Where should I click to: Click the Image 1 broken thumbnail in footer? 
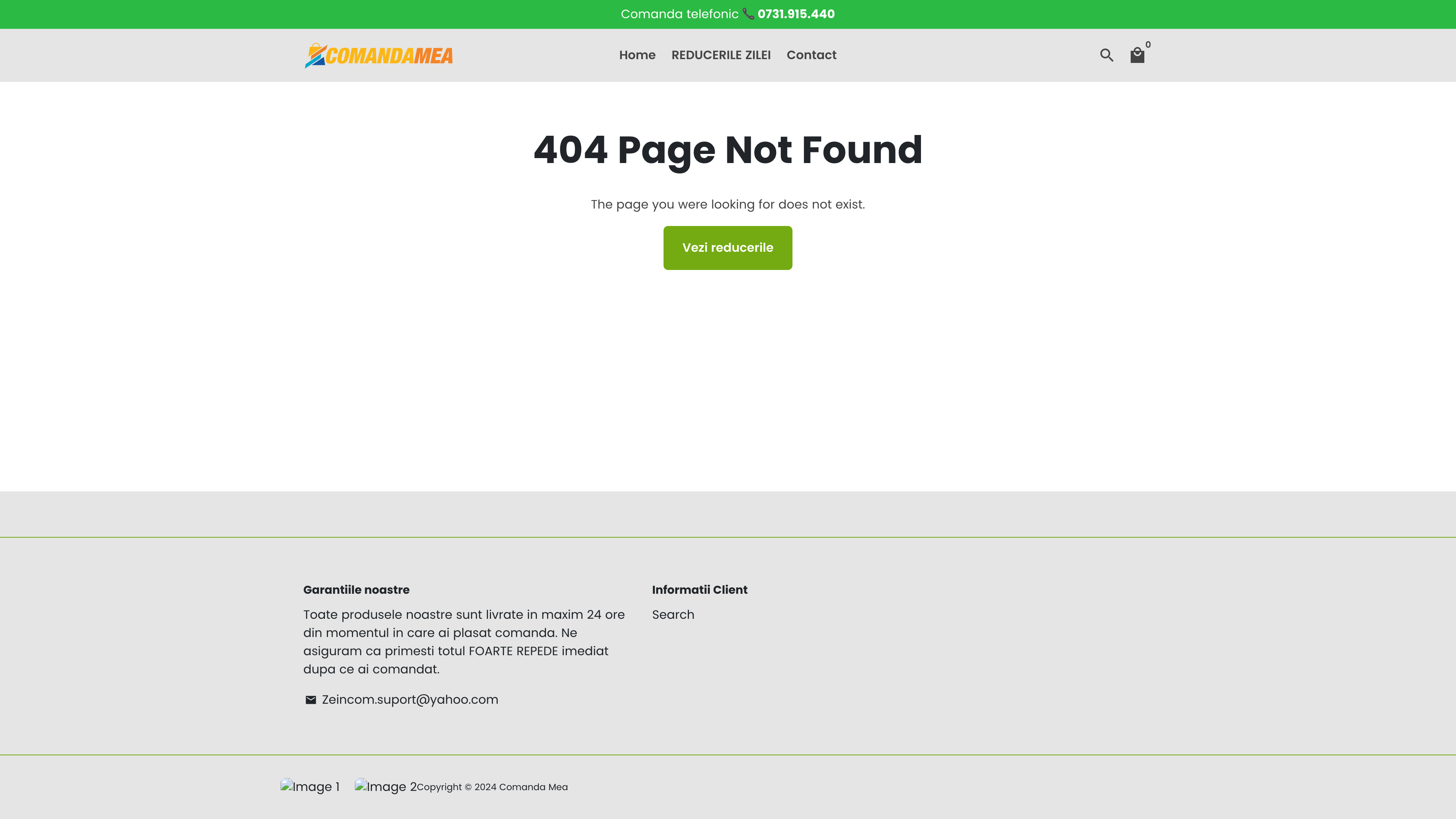tap(310, 786)
